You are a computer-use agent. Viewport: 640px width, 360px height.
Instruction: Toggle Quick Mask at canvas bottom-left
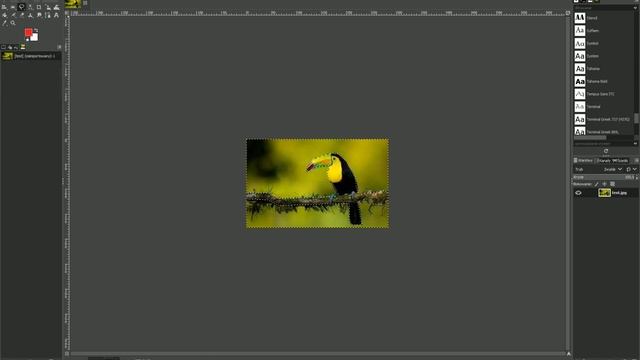tap(67, 354)
